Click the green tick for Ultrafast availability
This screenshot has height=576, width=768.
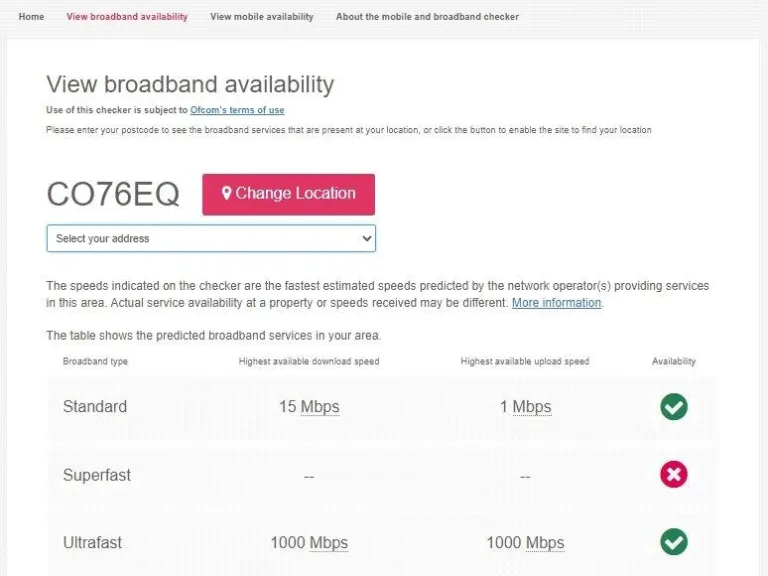tap(673, 542)
